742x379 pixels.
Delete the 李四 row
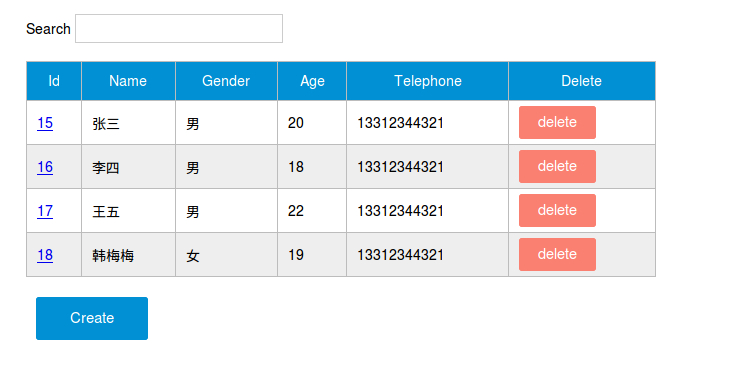pos(557,167)
